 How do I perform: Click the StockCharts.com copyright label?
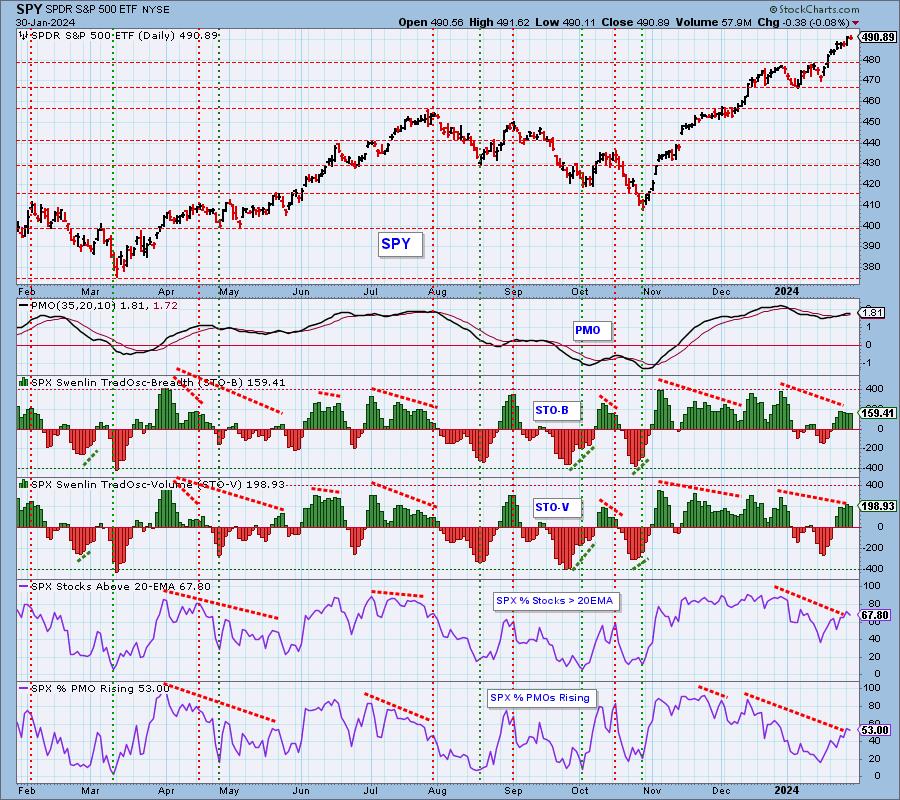(x=814, y=9)
